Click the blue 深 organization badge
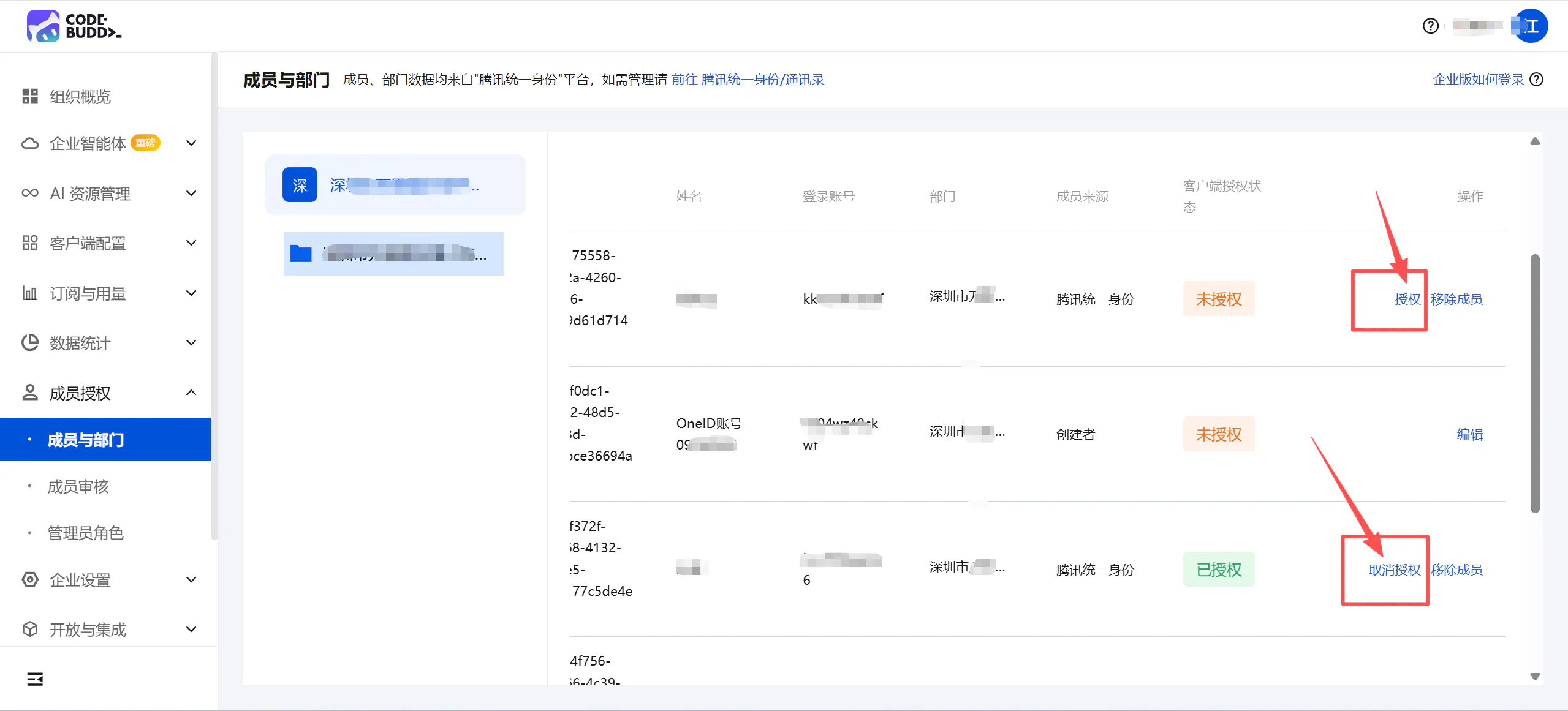Viewport: 1568px width, 711px height. tap(300, 184)
